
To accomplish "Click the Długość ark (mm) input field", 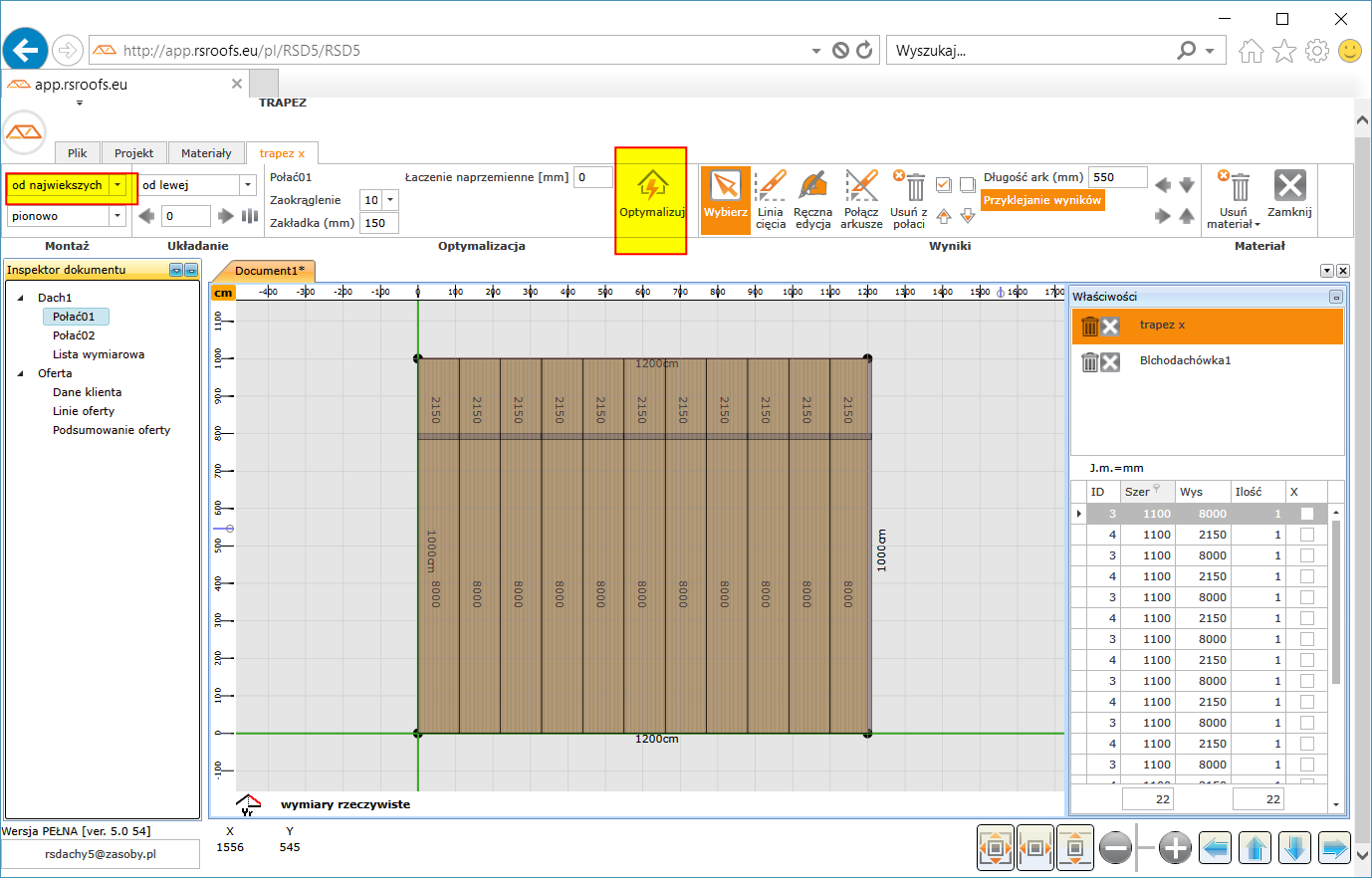I will [1117, 177].
